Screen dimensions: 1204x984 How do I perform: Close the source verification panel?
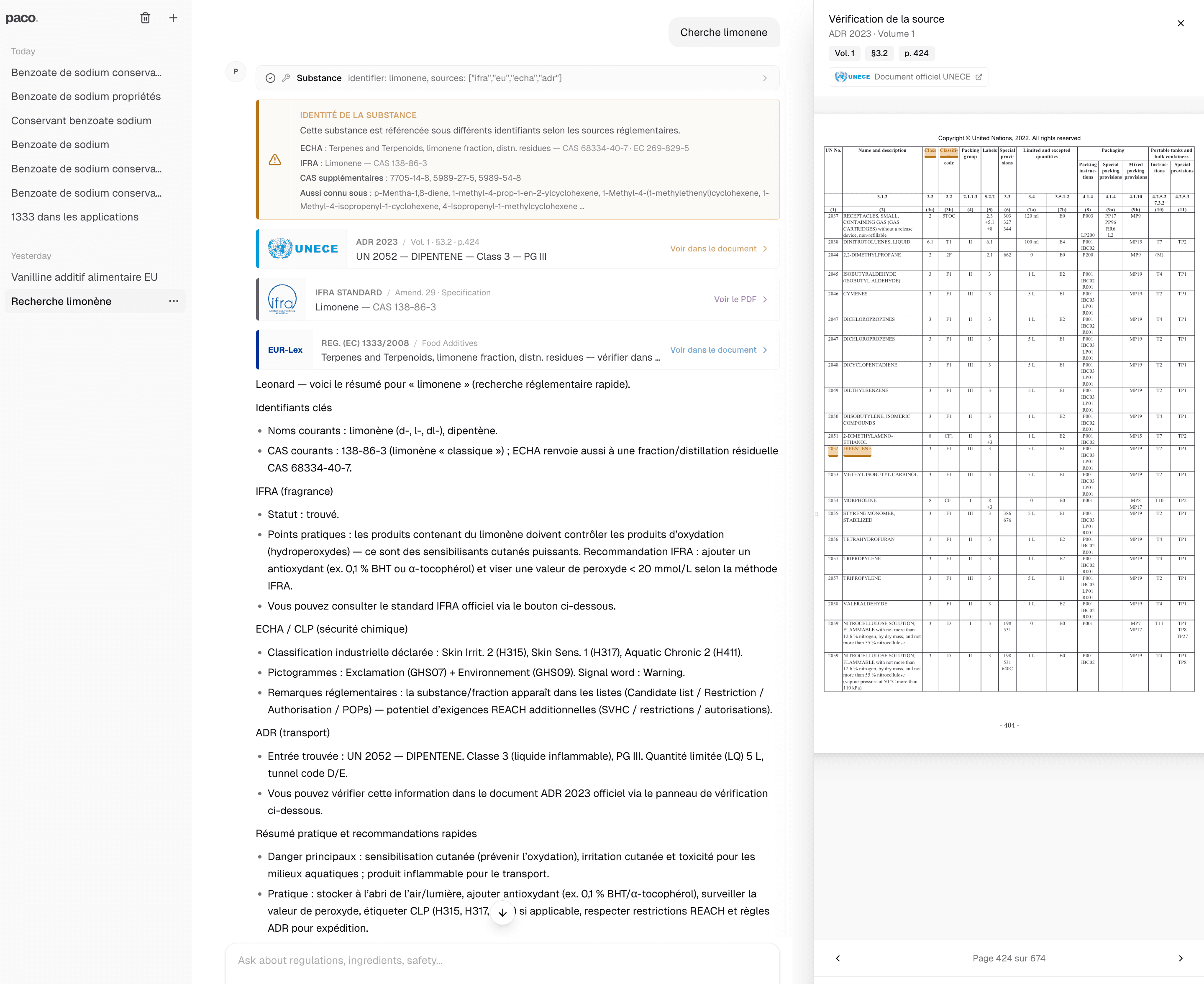click(x=1181, y=23)
